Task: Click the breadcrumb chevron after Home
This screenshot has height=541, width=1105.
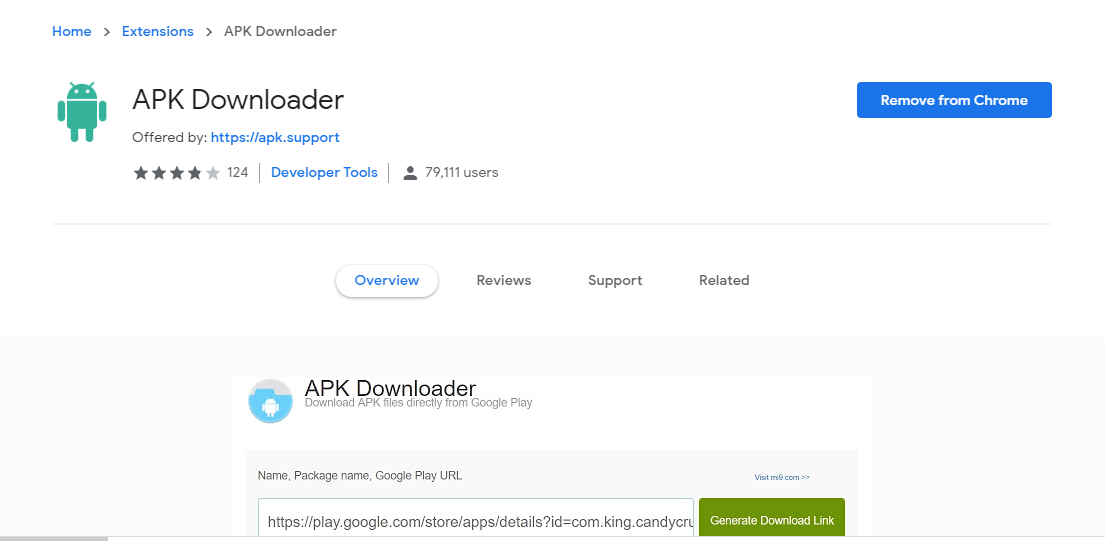Action: [x=106, y=32]
